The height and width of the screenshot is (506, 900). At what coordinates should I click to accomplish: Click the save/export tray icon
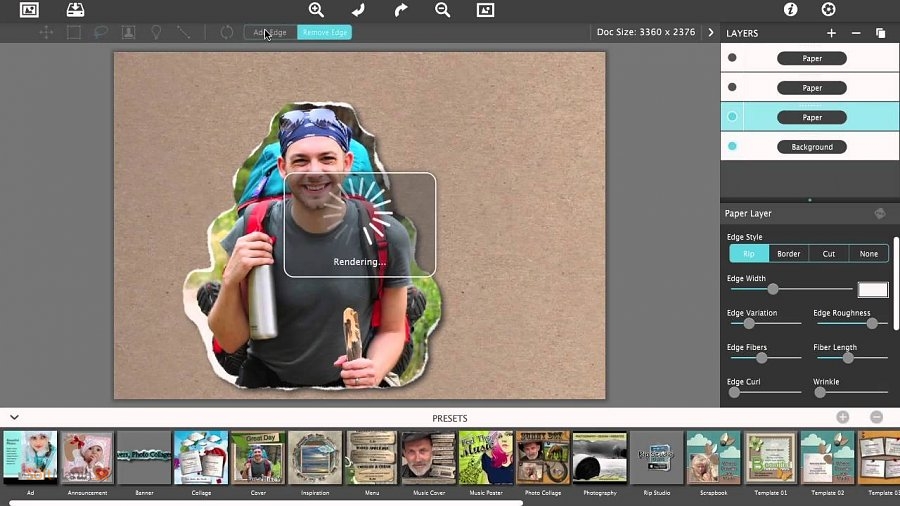pos(75,10)
